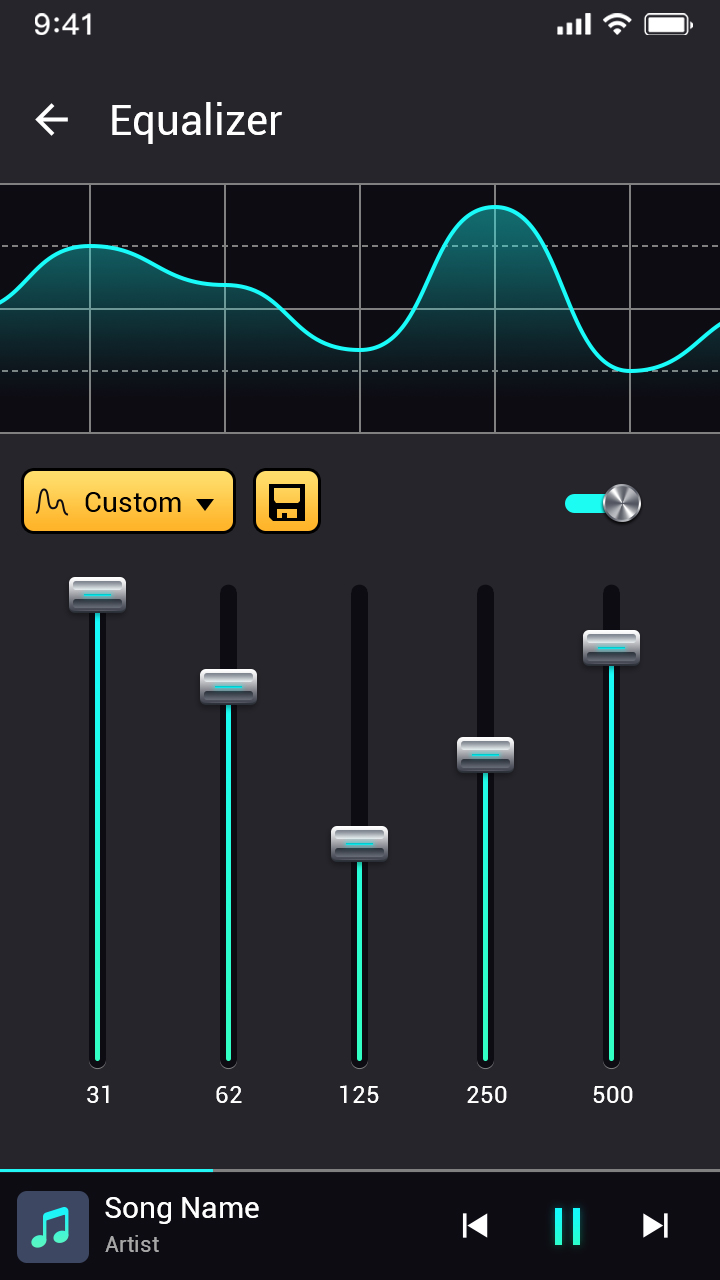This screenshot has width=720, height=1280.
Task: Tap the waveform icon in preset button
Action: click(52, 502)
